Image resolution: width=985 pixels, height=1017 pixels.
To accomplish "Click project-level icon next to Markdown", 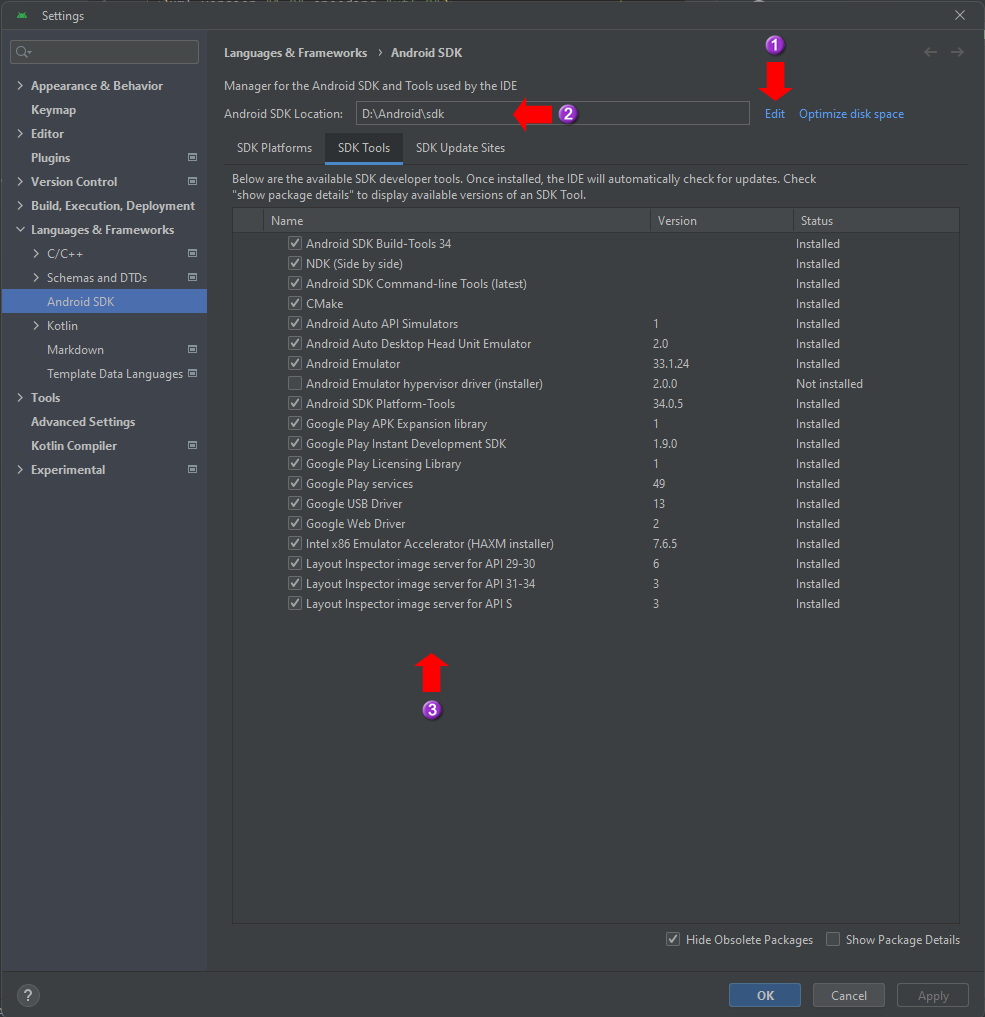I will pos(193,350).
